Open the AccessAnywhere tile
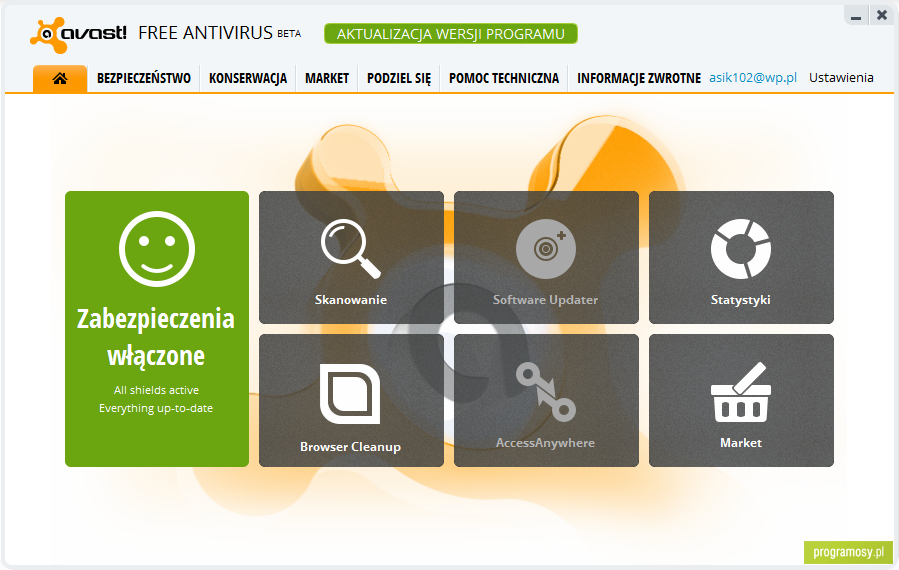This screenshot has height=570, width=899. click(x=546, y=400)
